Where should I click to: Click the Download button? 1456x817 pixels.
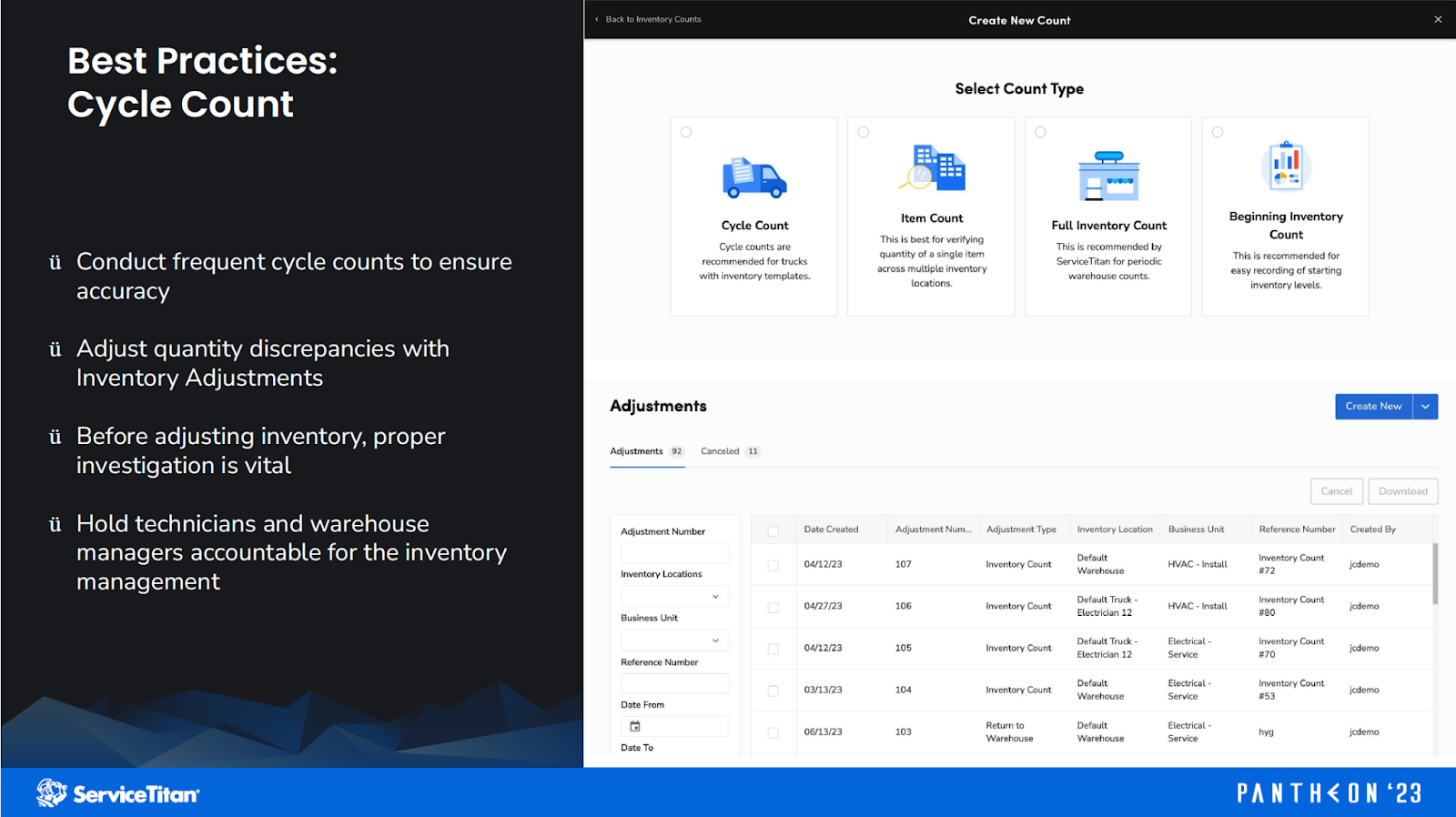click(1403, 491)
